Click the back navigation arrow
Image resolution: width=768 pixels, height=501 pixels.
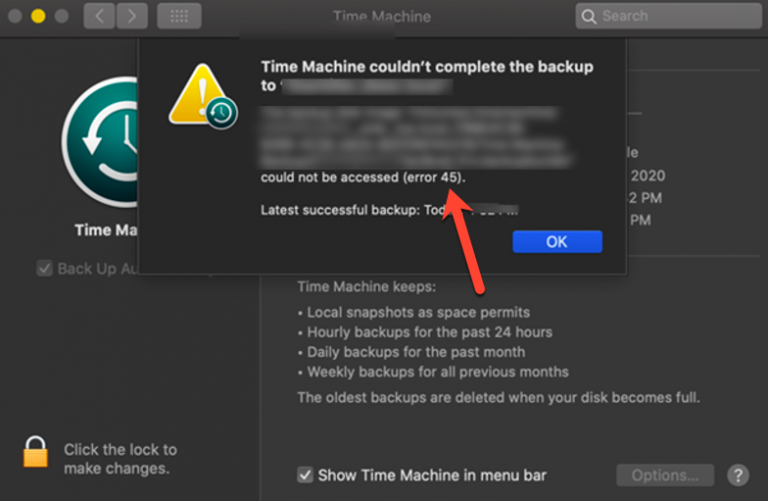point(99,16)
